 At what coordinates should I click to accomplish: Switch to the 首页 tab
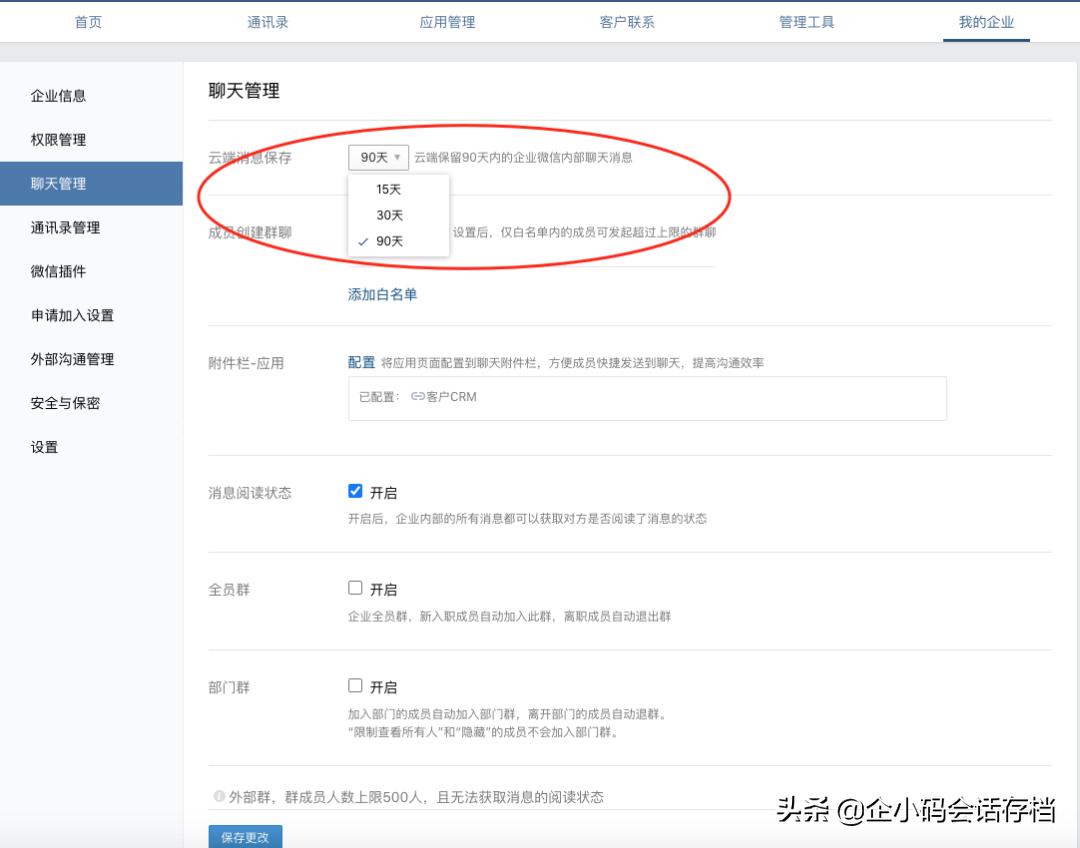pos(86,20)
